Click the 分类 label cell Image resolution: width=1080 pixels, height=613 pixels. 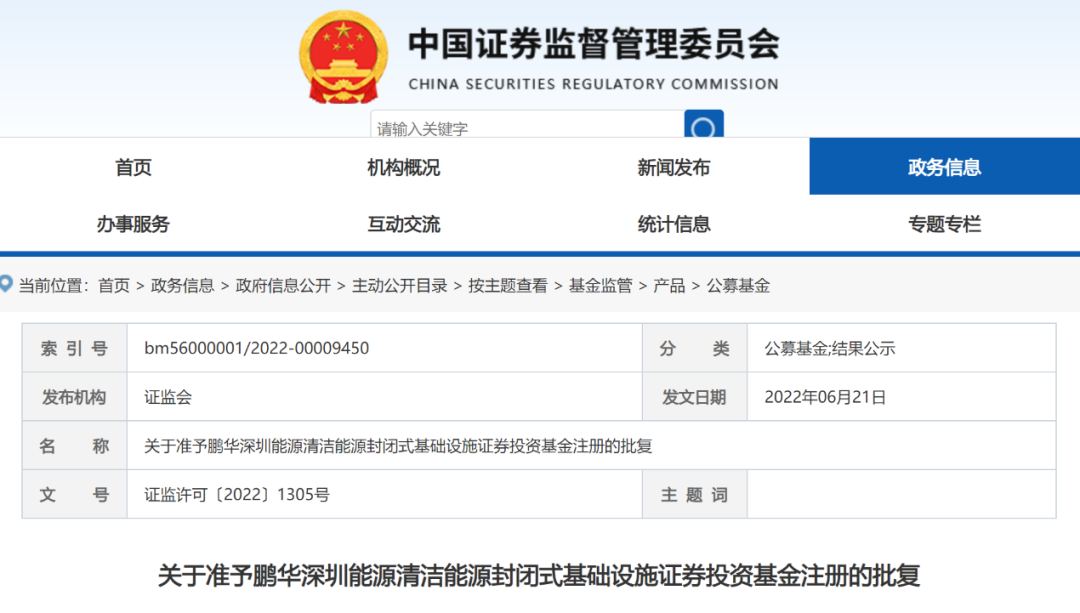(x=695, y=349)
